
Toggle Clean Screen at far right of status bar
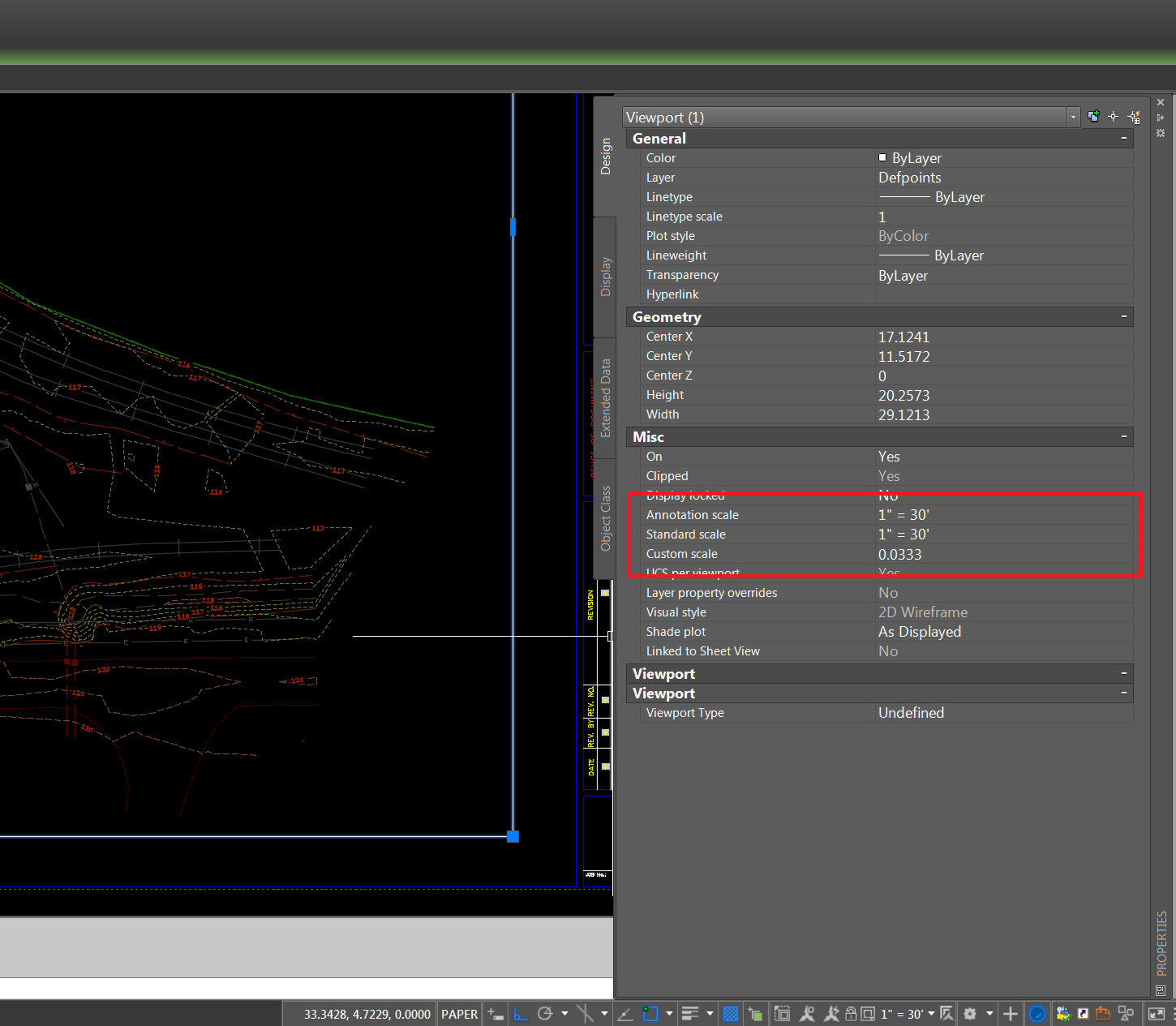pyautogui.click(x=1157, y=1013)
